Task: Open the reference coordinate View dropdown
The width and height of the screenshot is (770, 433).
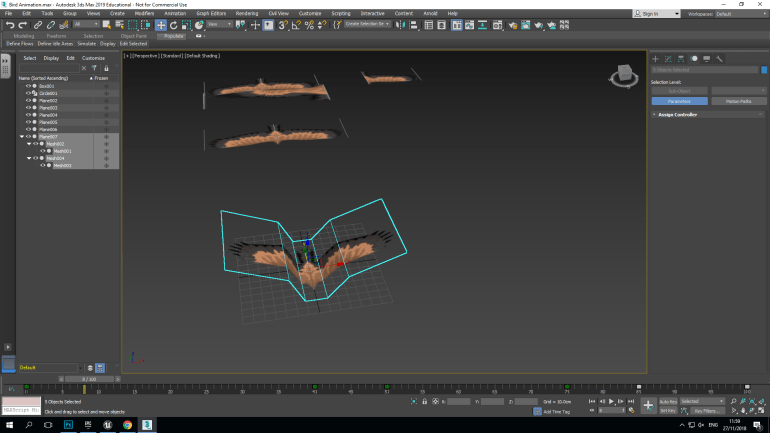Action: click(219, 24)
